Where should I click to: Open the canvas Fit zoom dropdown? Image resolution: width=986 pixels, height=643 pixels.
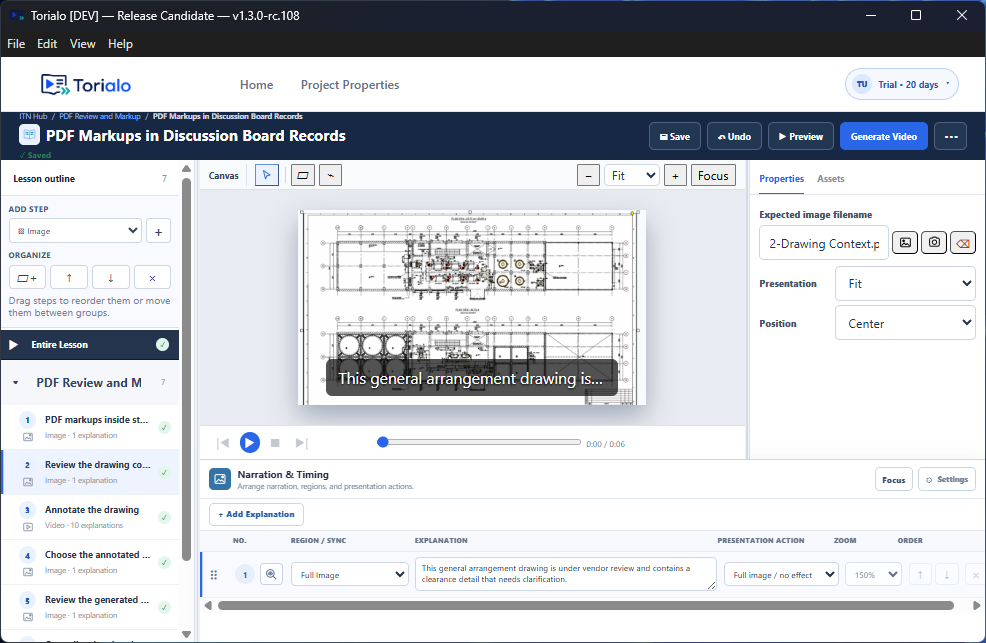pyautogui.click(x=631, y=176)
